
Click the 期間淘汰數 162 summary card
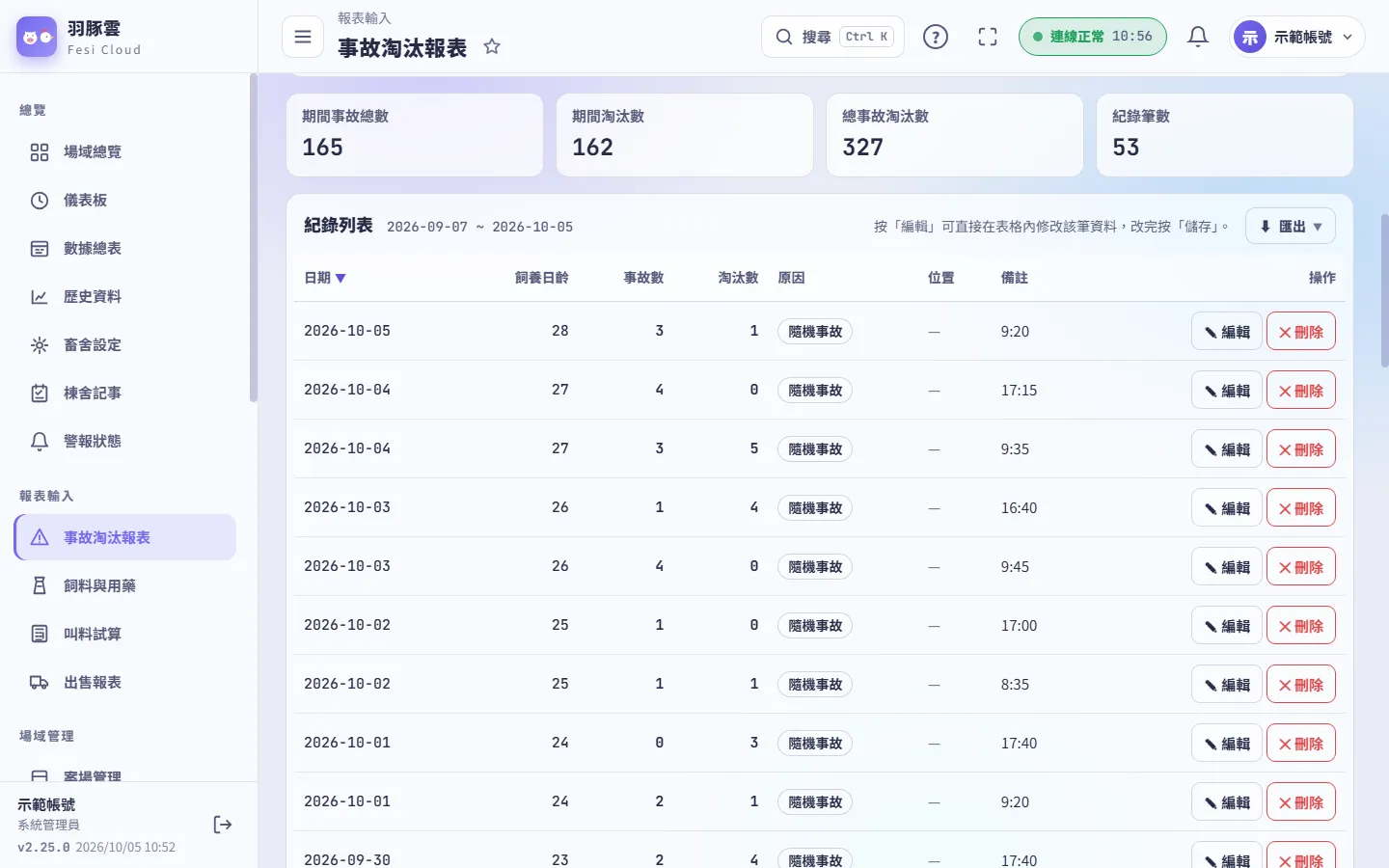685,135
